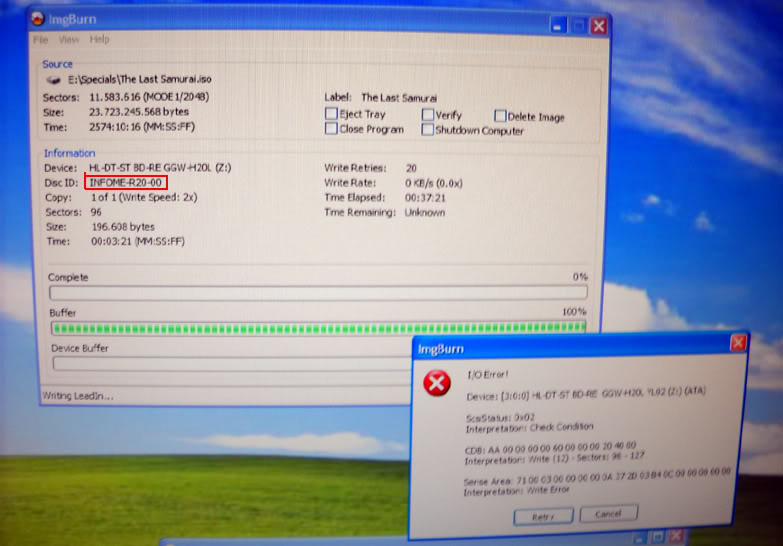Screen dimensions: 783x546
Task: Open the Help menu
Action: [x=99, y=39]
